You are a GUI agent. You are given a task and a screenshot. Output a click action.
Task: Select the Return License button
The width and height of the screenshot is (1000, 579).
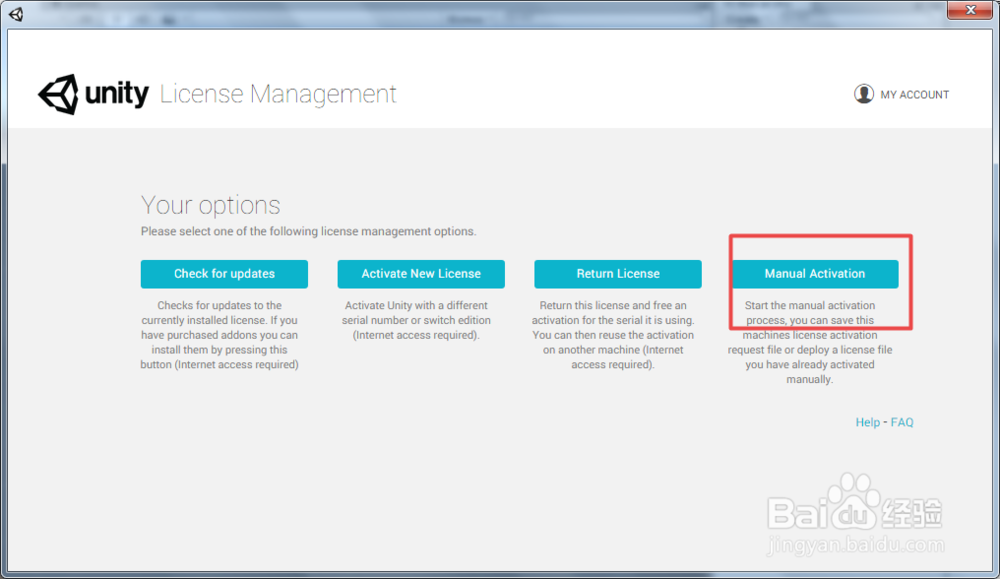pyautogui.click(x=618, y=274)
